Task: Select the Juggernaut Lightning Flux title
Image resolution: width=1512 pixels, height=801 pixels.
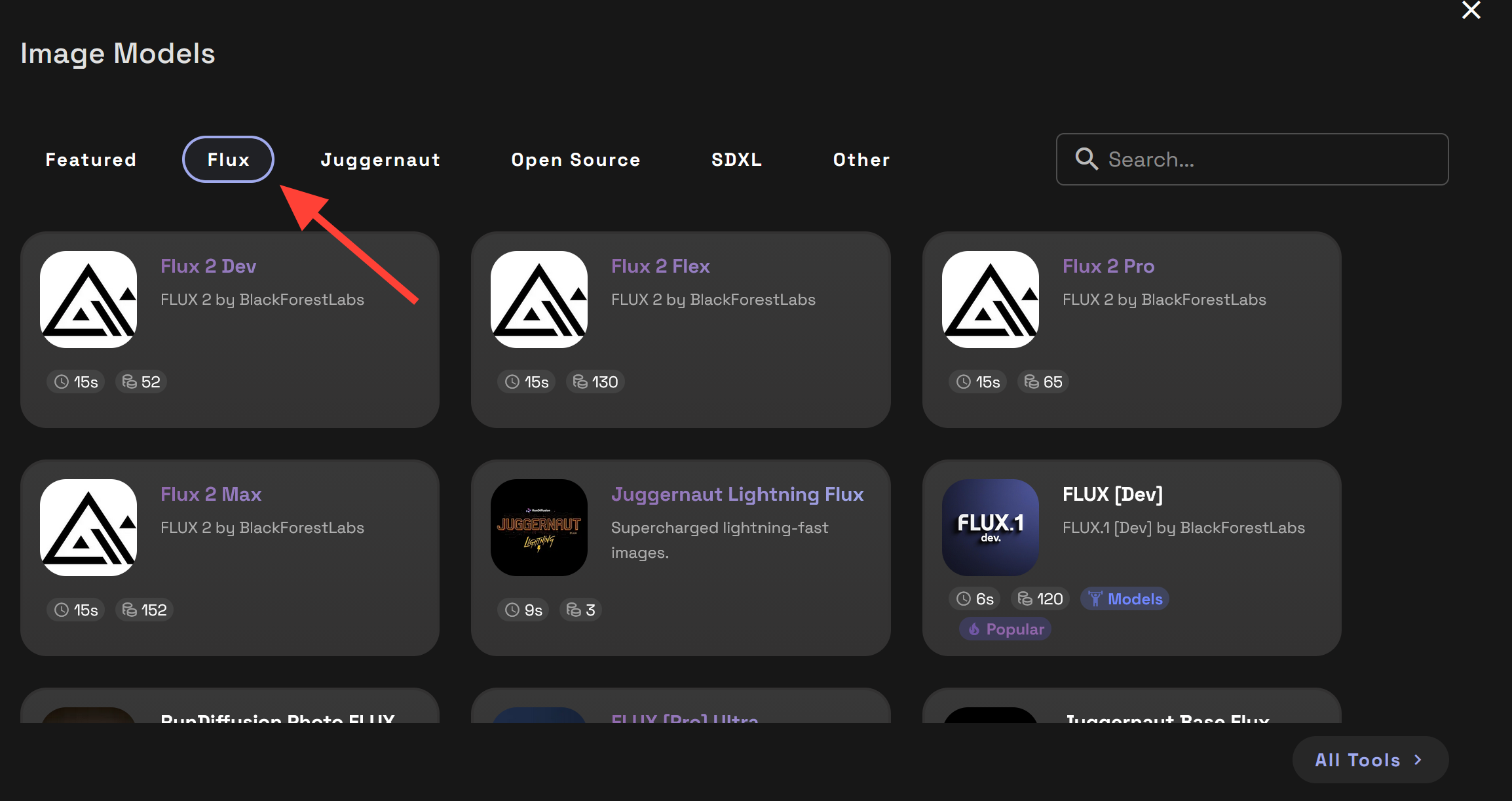Action: point(738,494)
